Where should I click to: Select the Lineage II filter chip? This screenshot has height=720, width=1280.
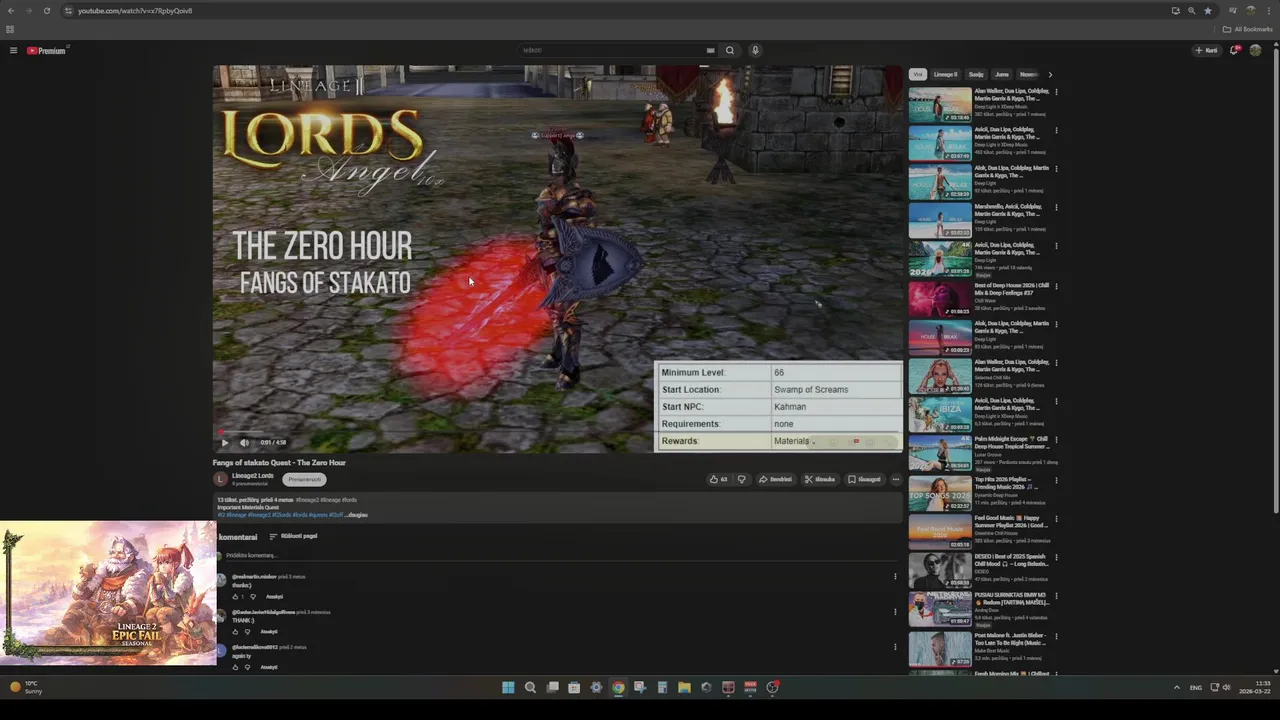946,74
